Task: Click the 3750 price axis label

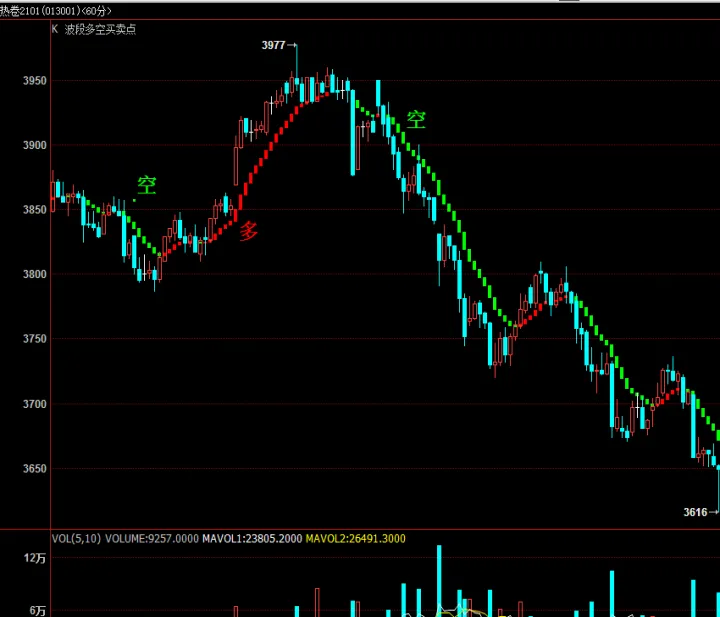Action: [x=34, y=339]
